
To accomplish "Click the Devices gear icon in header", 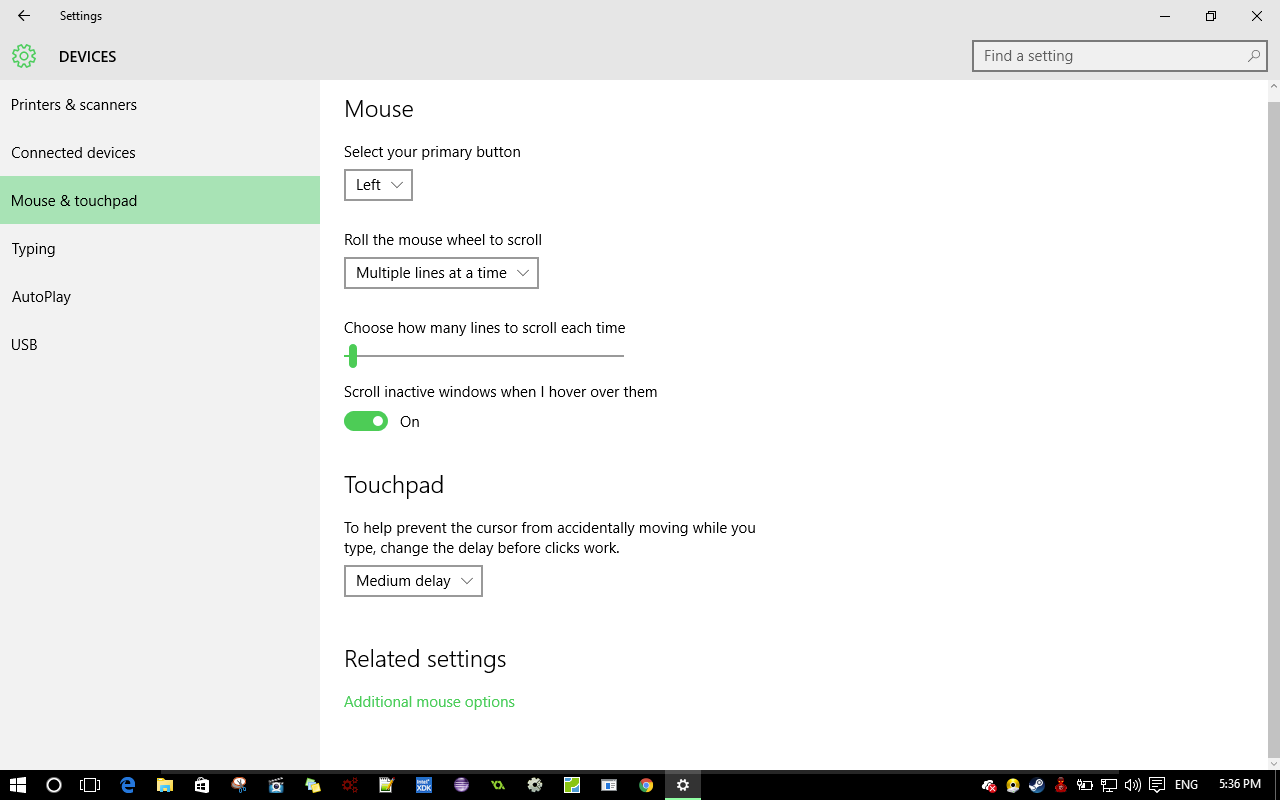I will pos(24,56).
